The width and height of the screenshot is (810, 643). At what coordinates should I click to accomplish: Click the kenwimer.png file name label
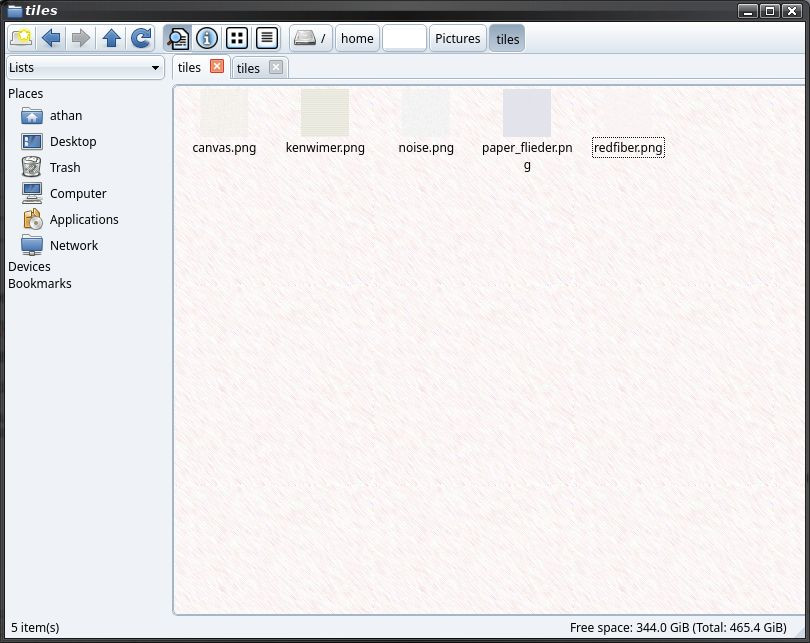click(x=325, y=148)
